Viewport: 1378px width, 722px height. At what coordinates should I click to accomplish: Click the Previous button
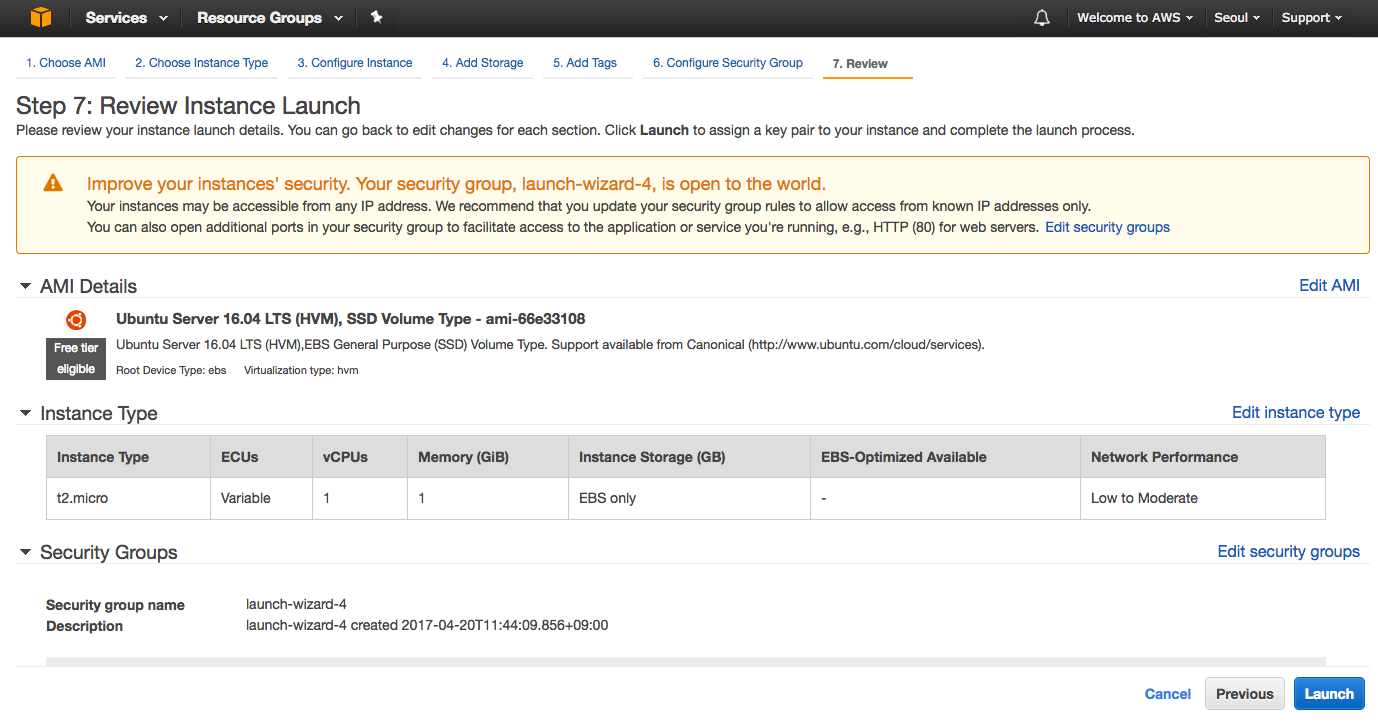[x=1245, y=694]
